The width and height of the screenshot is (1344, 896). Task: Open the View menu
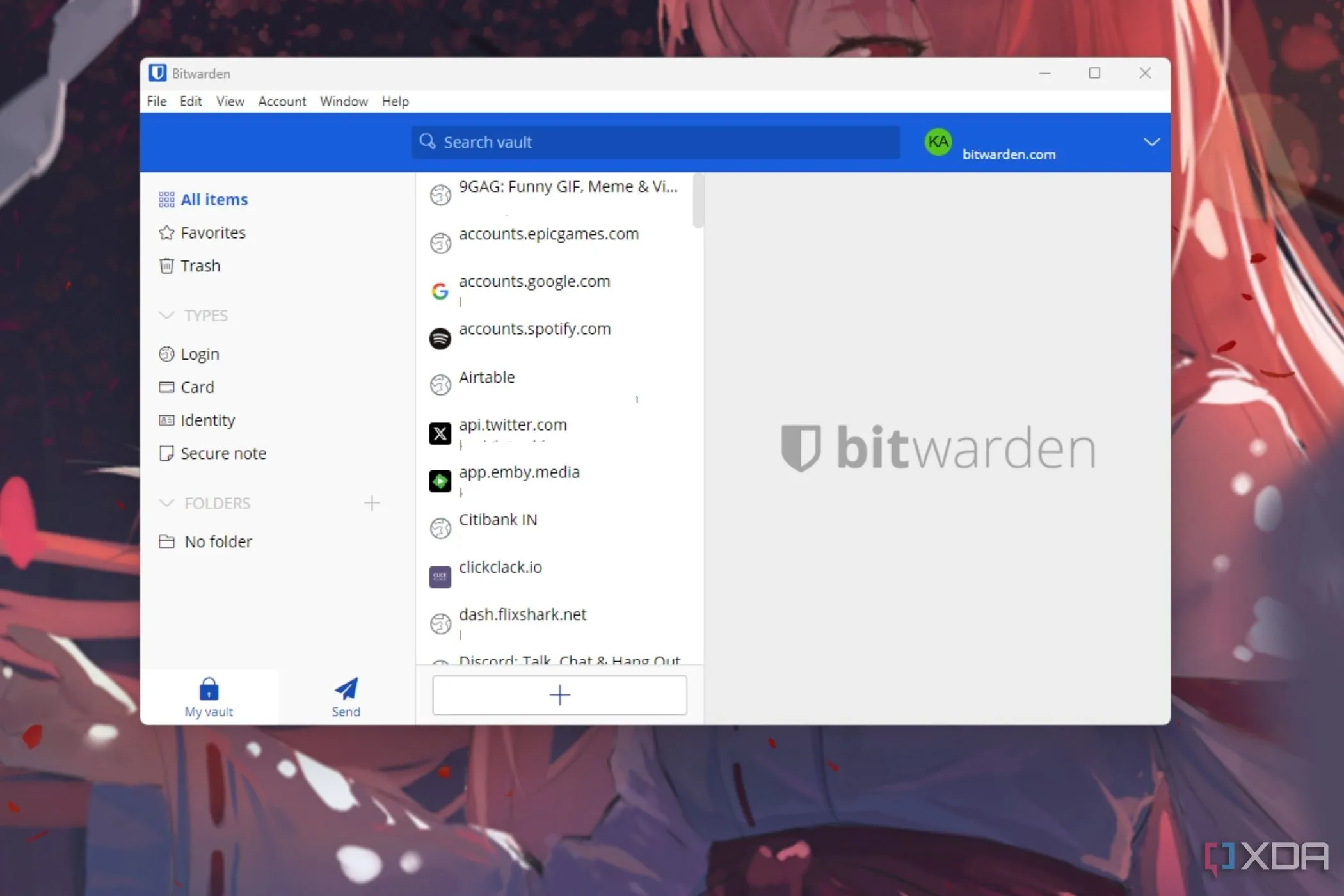pos(230,101)
